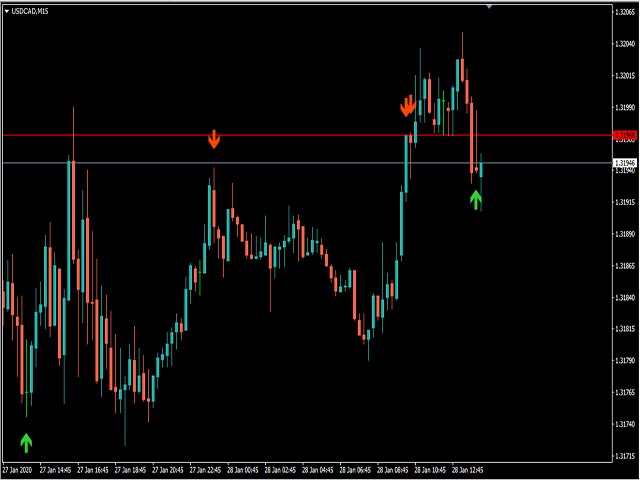
Task: Click price axis value 1.31790
Action: [x=625, y=361]
